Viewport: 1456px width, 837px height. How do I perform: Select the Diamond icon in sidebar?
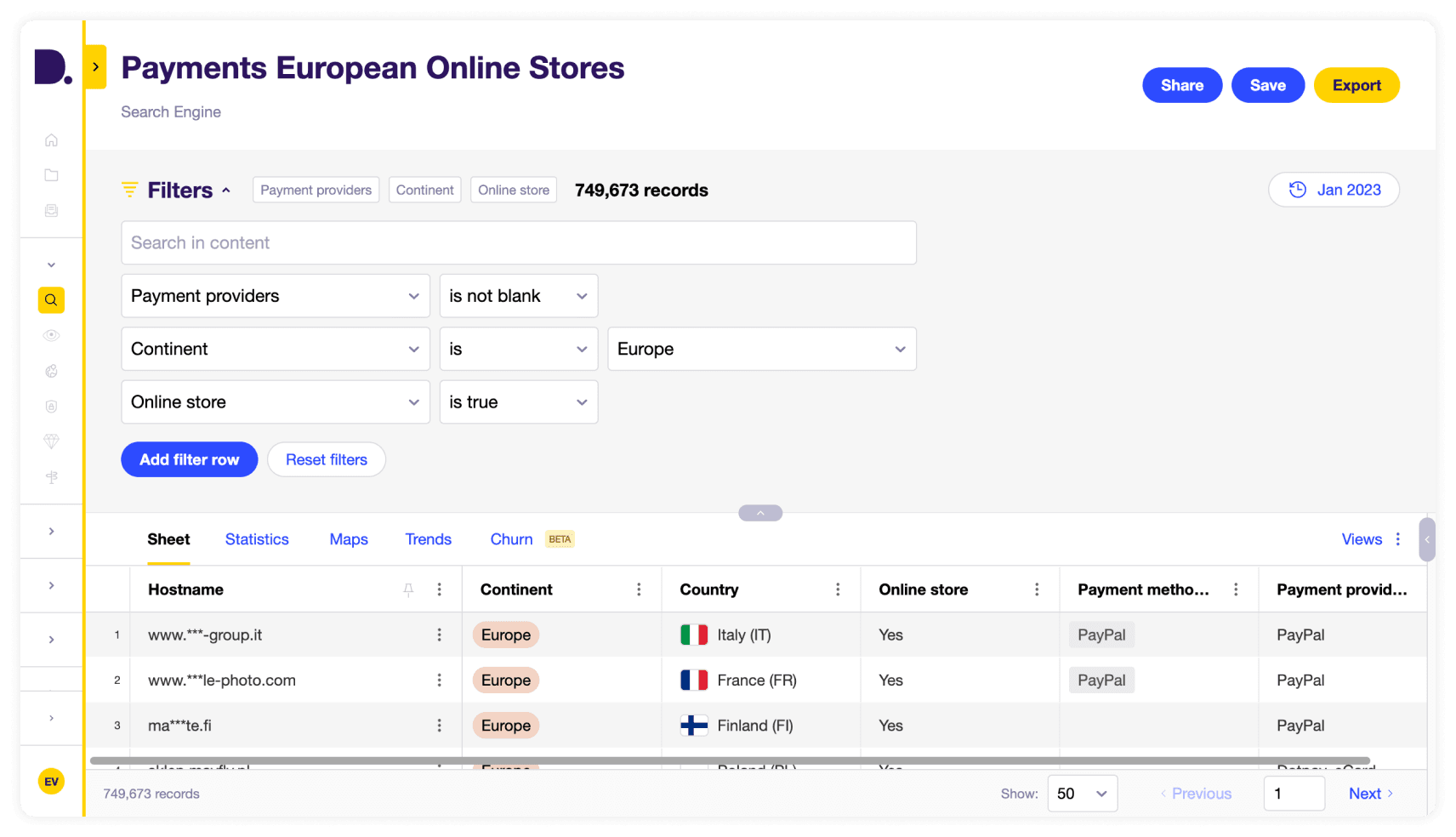[51, 441]
